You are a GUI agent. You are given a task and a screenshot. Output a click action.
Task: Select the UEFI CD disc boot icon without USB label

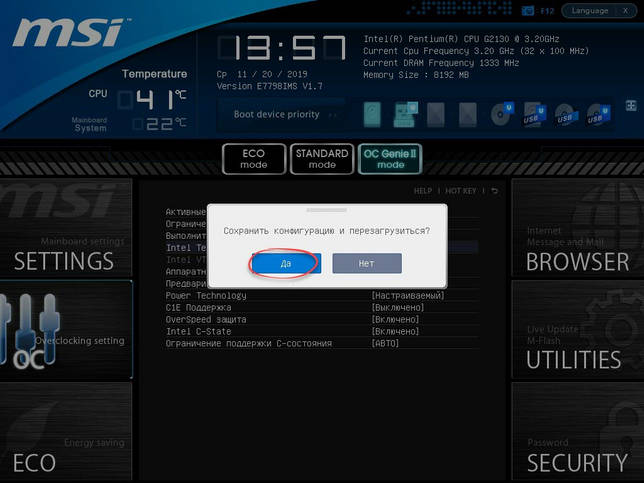(x=501, y=114)
